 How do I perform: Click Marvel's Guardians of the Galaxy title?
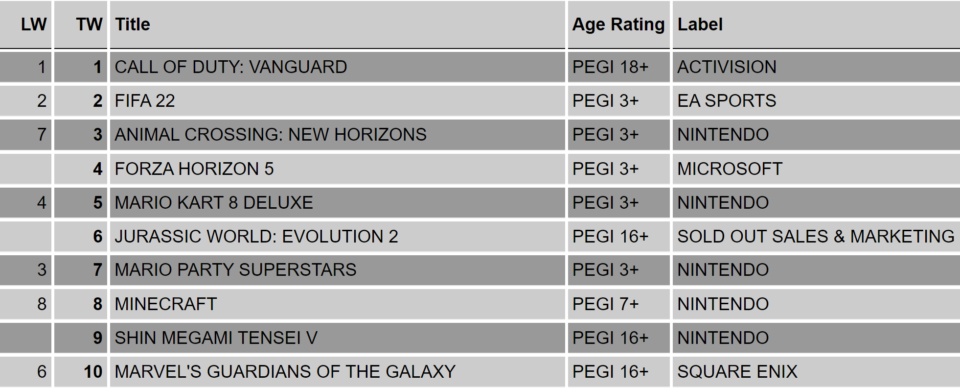coord(285,372)
